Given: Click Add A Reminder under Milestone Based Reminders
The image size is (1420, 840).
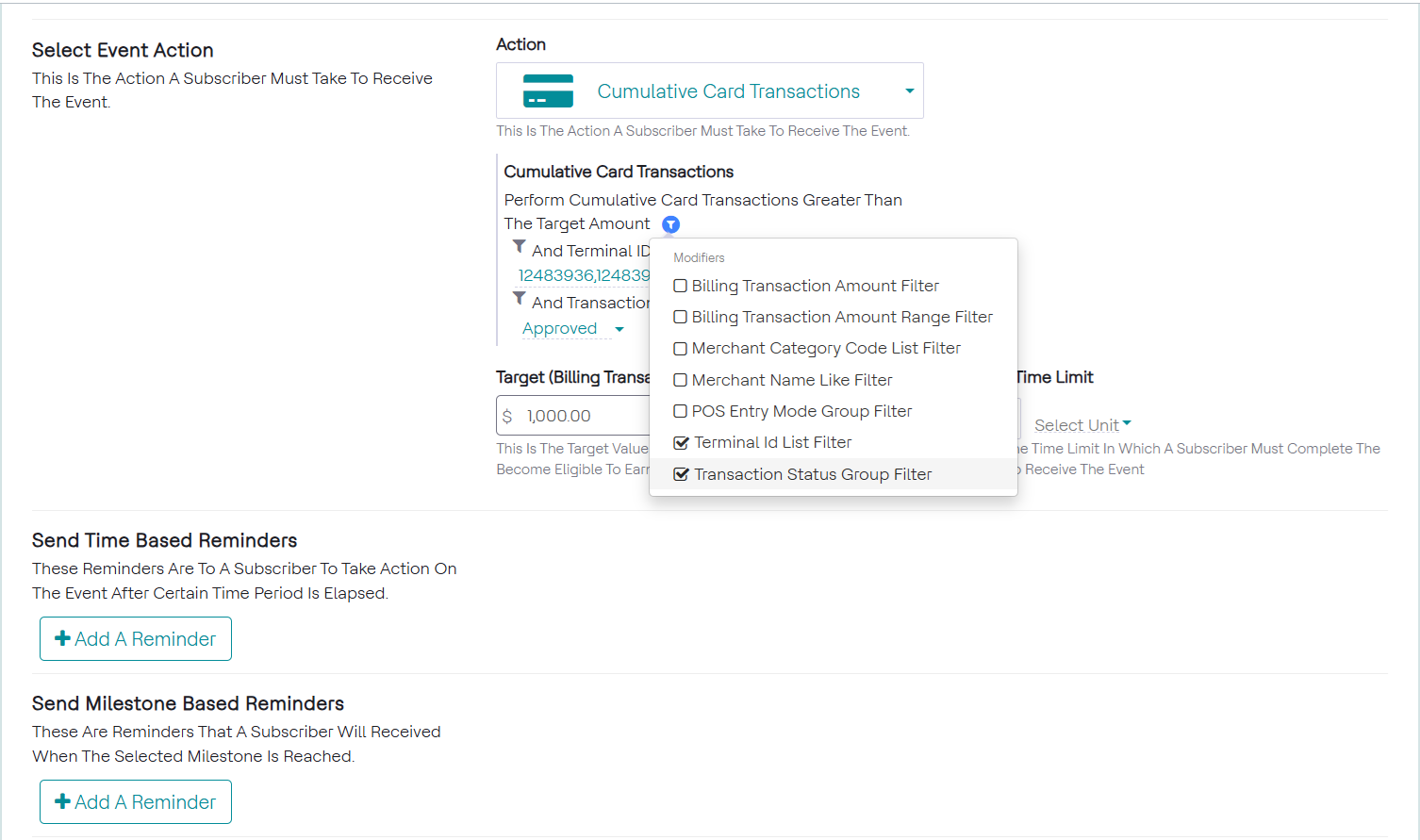Looking at the screenshot, I should (x=136, y=802).
